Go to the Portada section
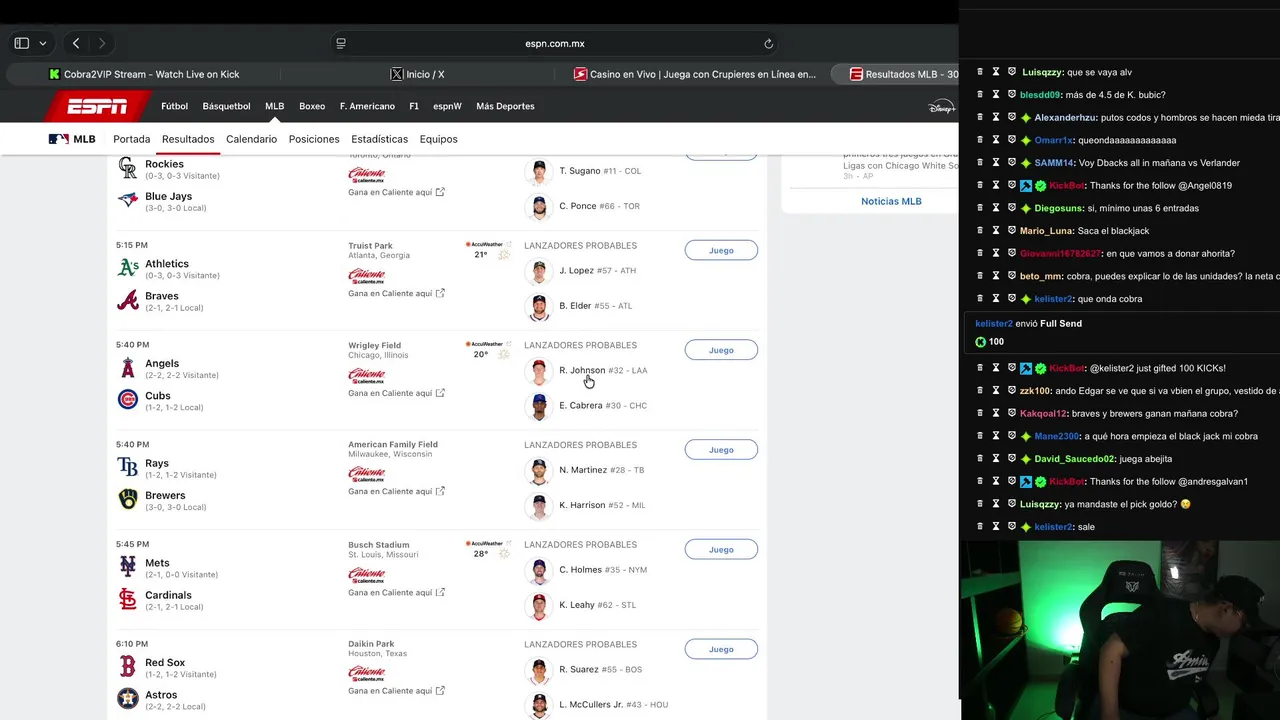 [x=132, y=139]
